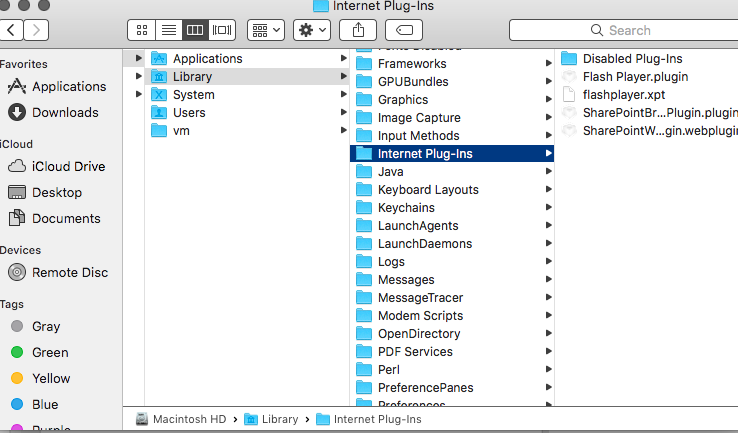Image resolution: width=738 pixels, height=433 pixels.
Task: Select the flashplayer.xpt file
Action: 647,95
